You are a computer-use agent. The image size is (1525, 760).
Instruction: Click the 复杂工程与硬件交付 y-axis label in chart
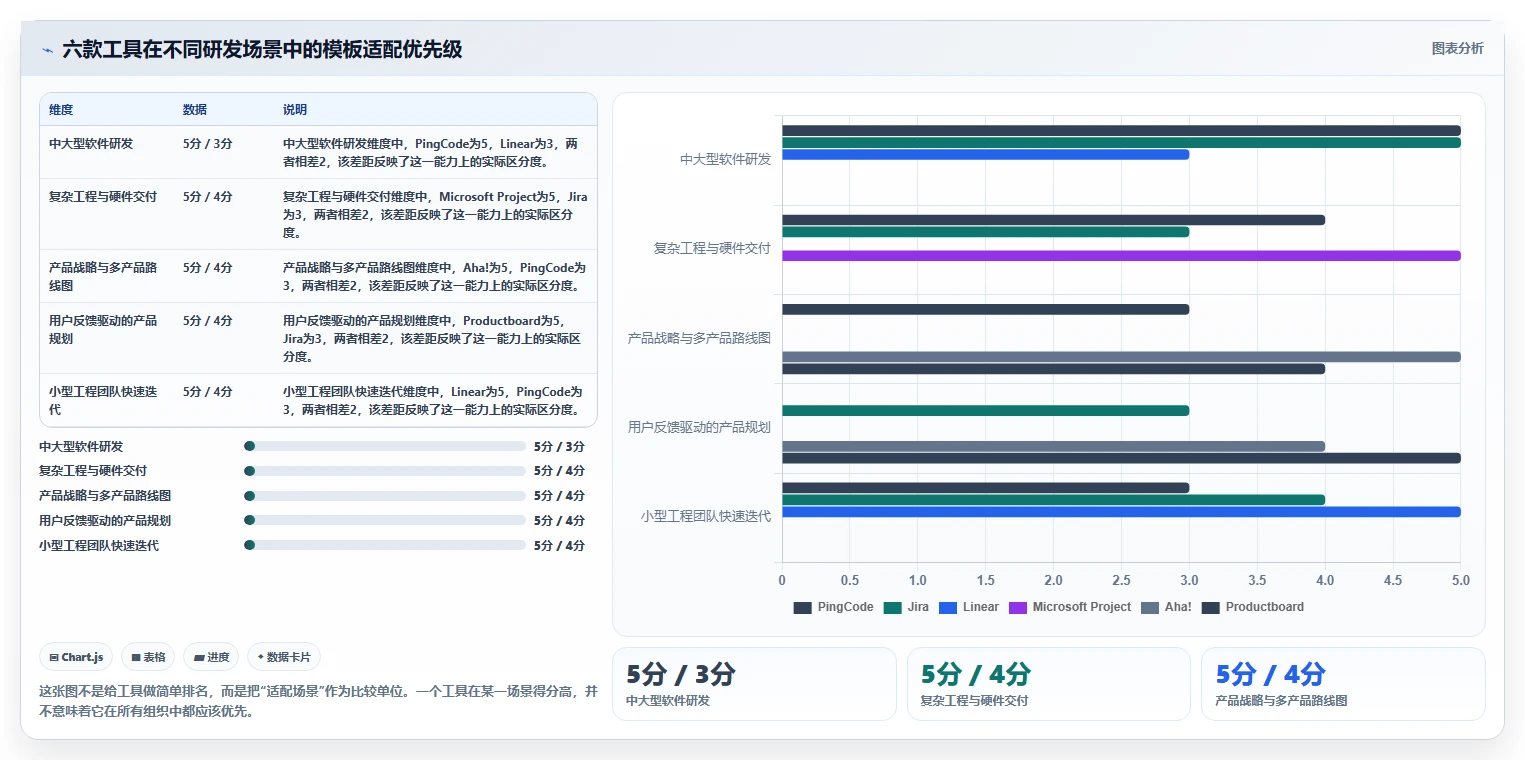coord(712,249)
